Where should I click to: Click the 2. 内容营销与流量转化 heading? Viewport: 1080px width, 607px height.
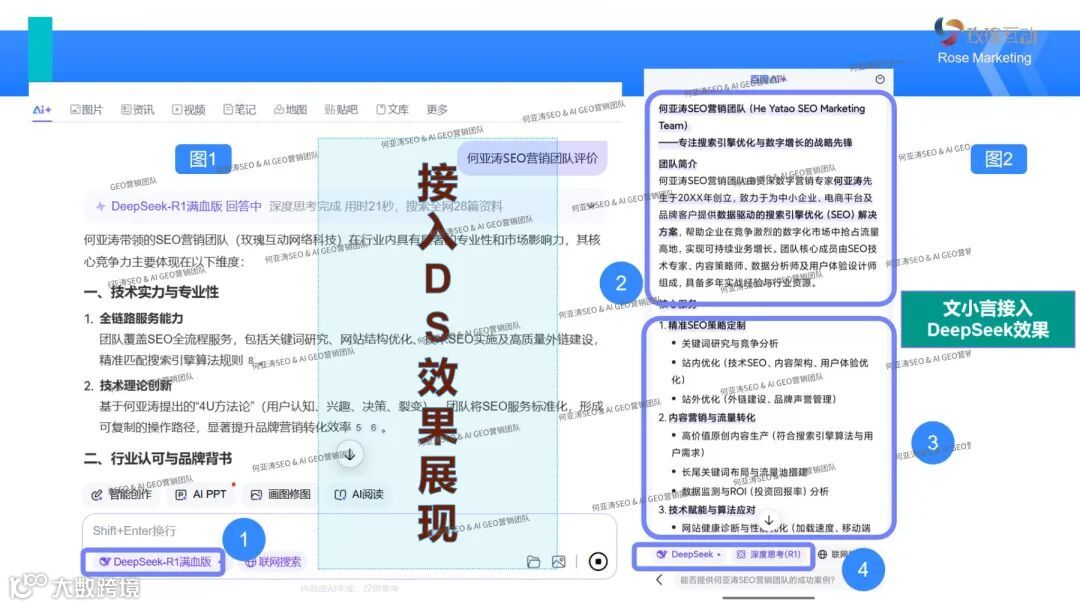click(707, 418)
